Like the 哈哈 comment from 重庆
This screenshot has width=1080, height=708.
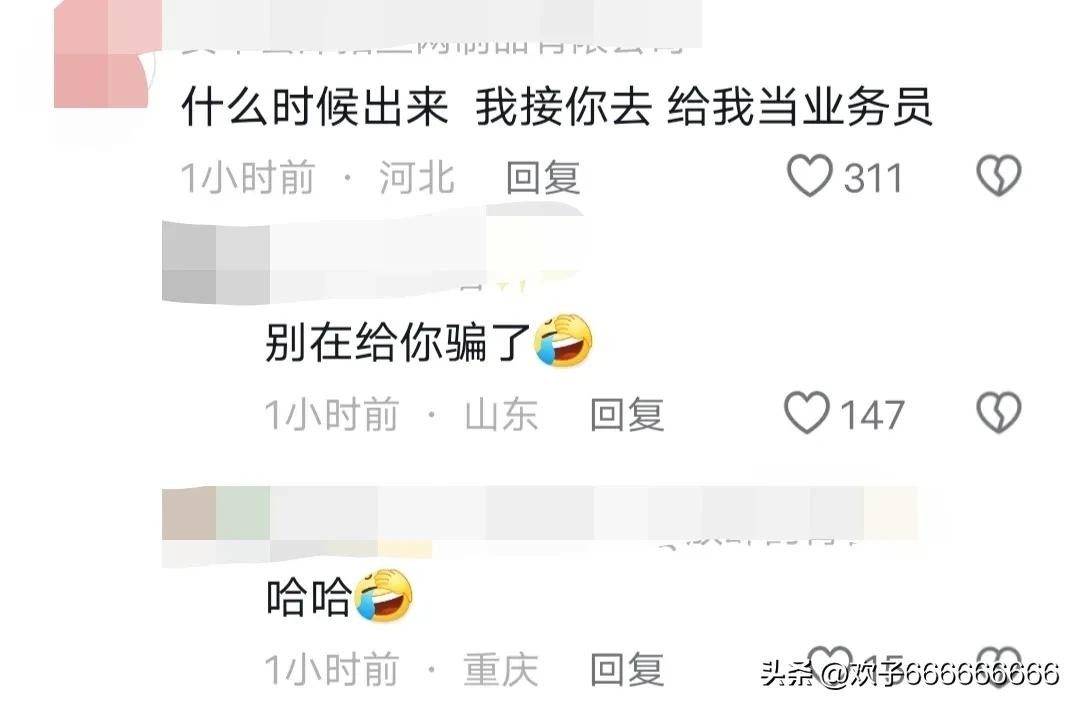(x=830, y=663)
